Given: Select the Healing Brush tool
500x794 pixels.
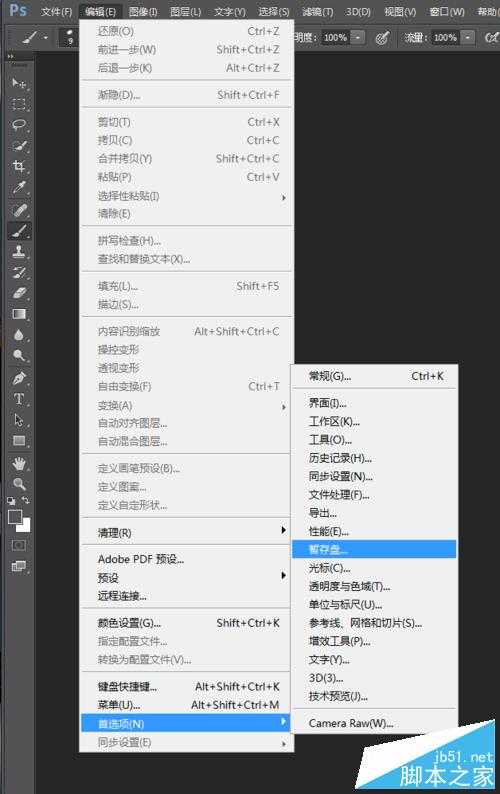Looking at the screenshot, I should click(x=19, y=209).
